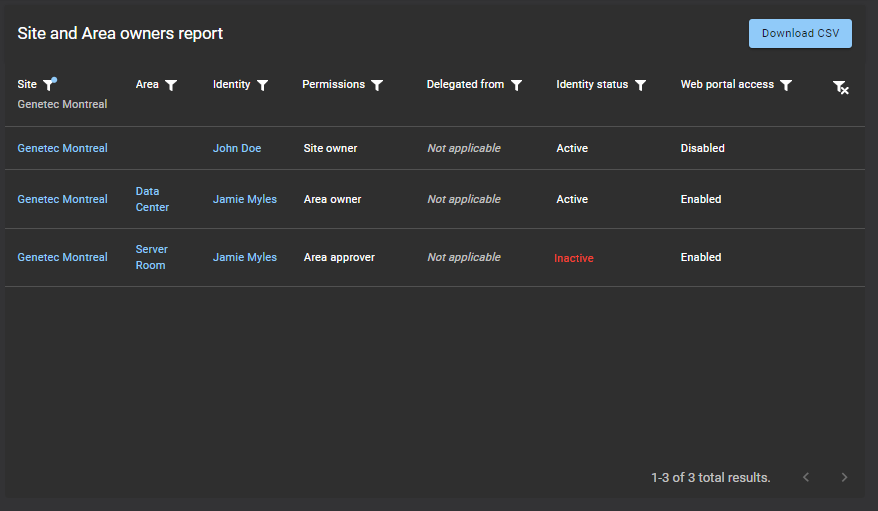Open the Area column filter
Viewport: 878px width, 511px height.
pos(171,85)
